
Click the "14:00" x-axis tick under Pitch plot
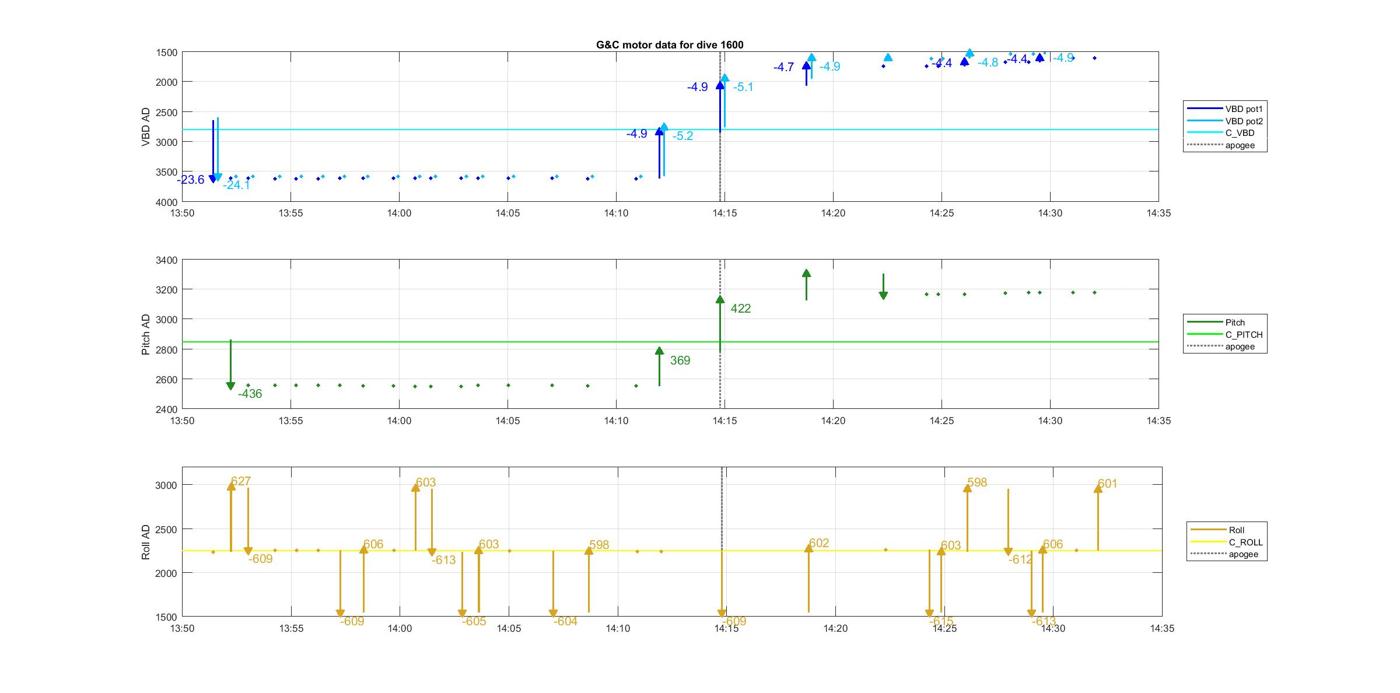[x=399, y=421]
